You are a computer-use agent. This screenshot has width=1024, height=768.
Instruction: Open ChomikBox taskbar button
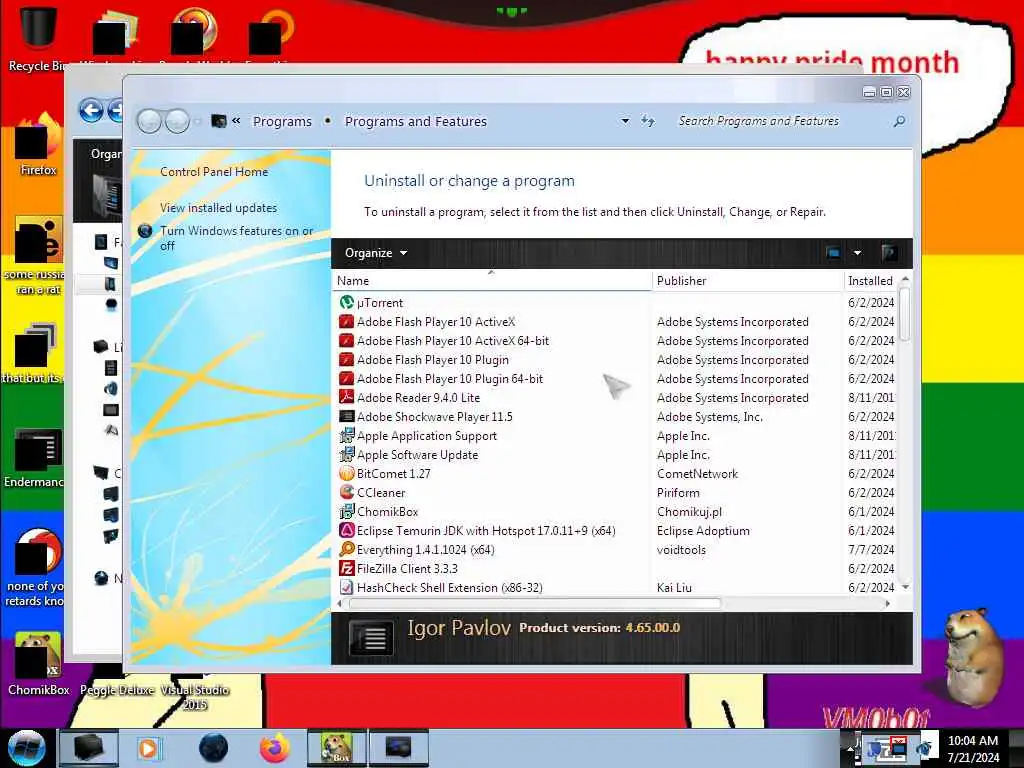point(336,748)
